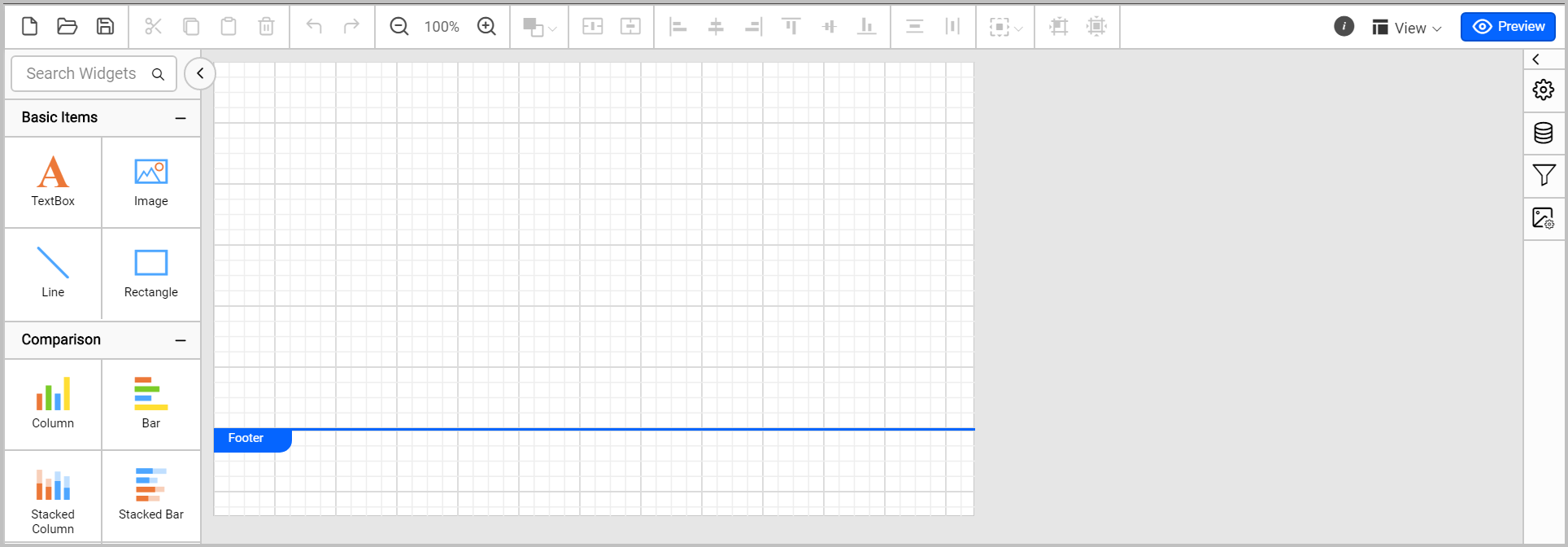1568x547 pixels.
Task: Collapse the widgets panel with arrow button
Action: click(200, 73)
